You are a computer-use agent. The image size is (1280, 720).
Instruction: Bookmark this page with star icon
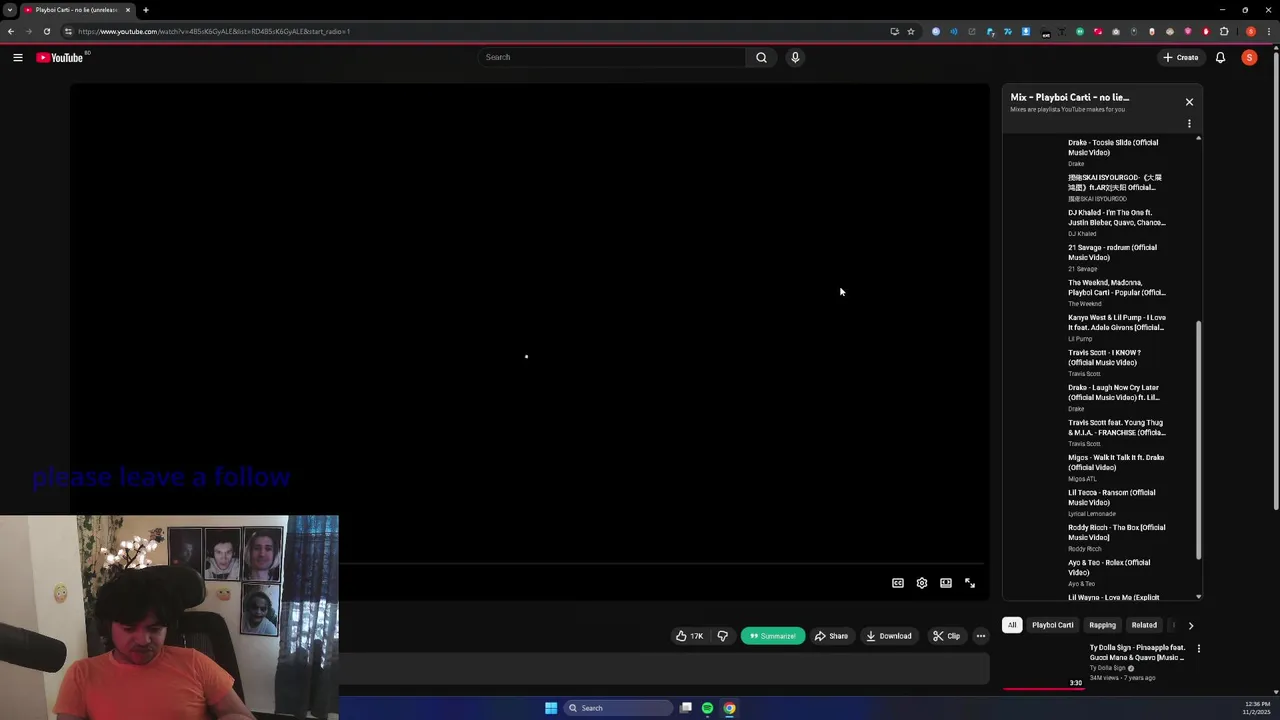911,31
